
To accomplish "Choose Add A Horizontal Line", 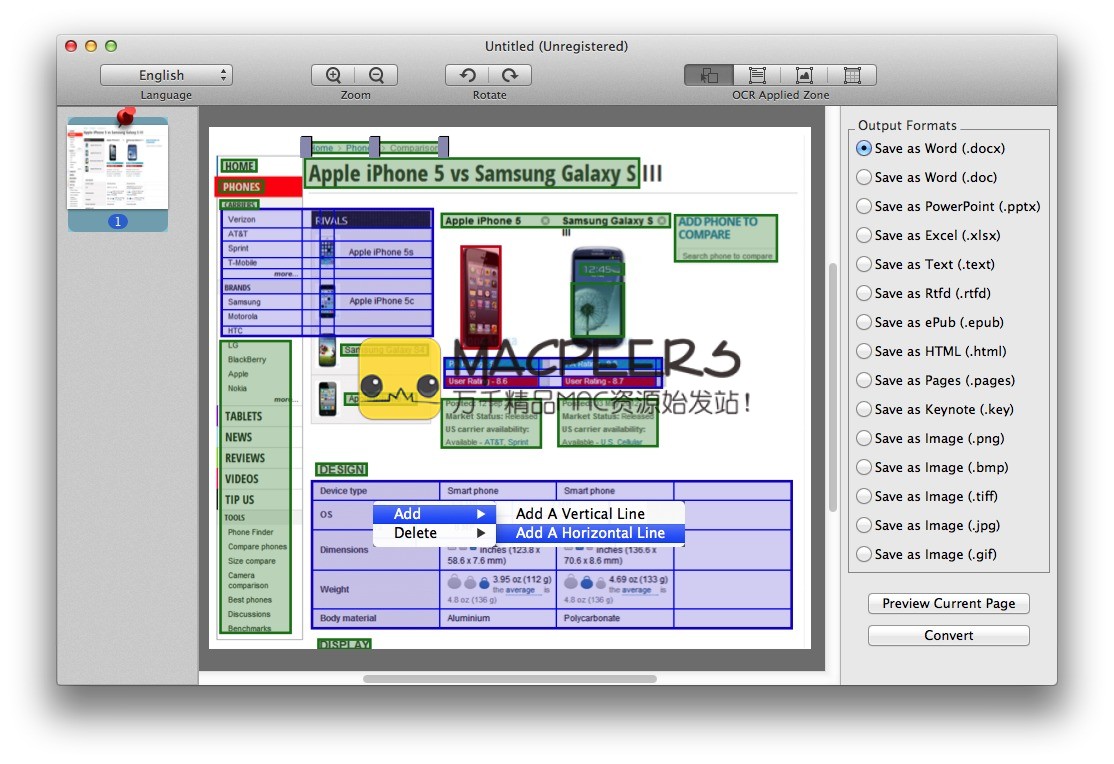I will 590,533.
